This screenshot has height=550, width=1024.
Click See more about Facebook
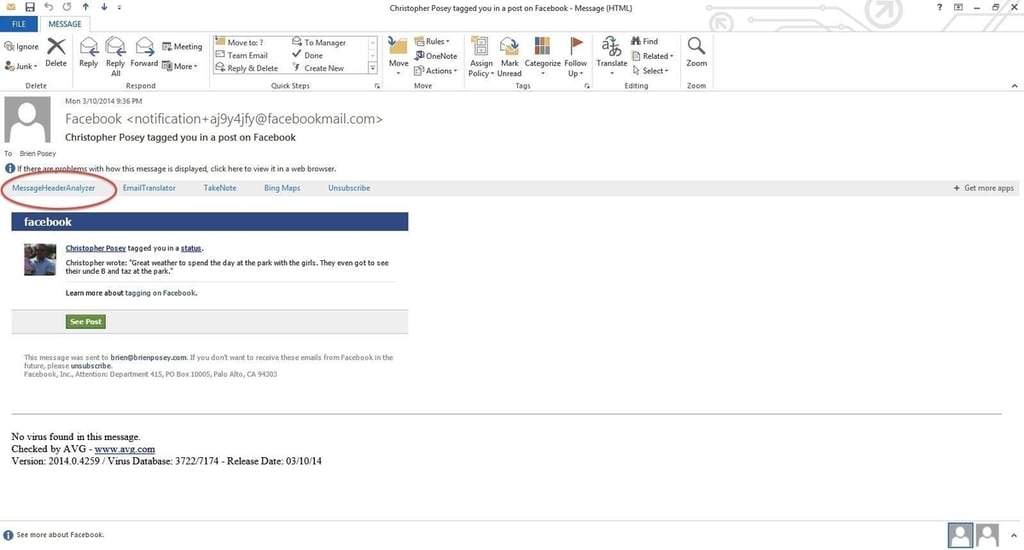(x=60, y=535)
